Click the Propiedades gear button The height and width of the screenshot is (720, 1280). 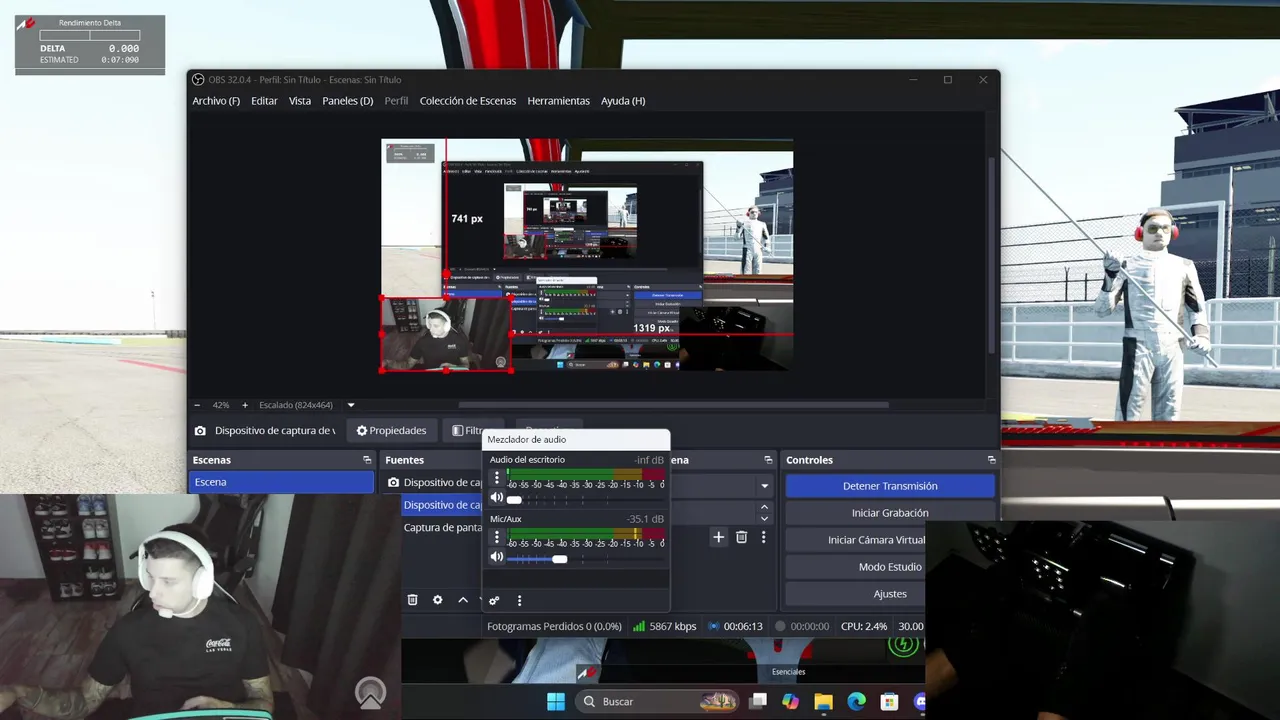[391, 431]
